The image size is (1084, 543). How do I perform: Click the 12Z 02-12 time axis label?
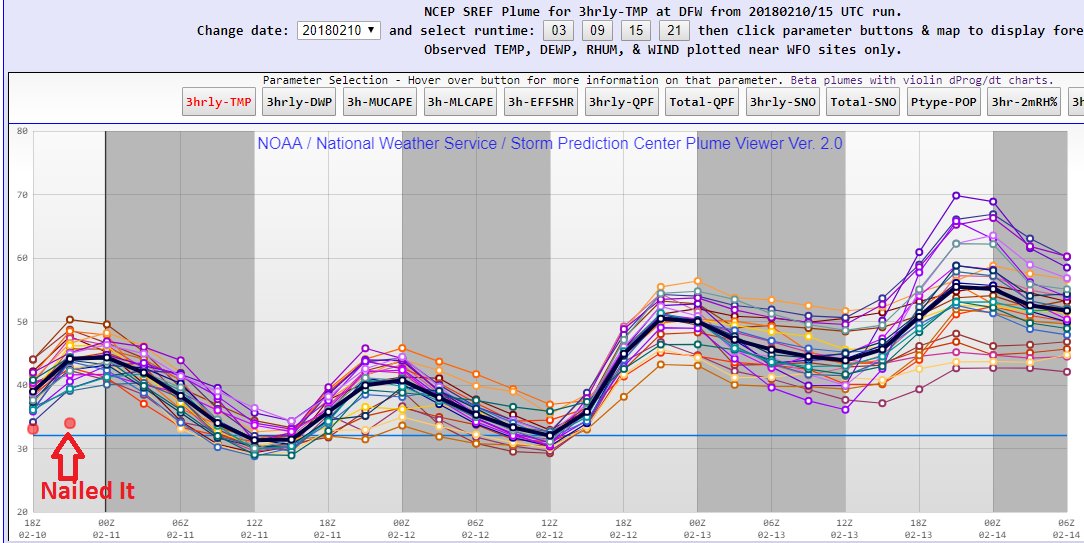[550, 531]
